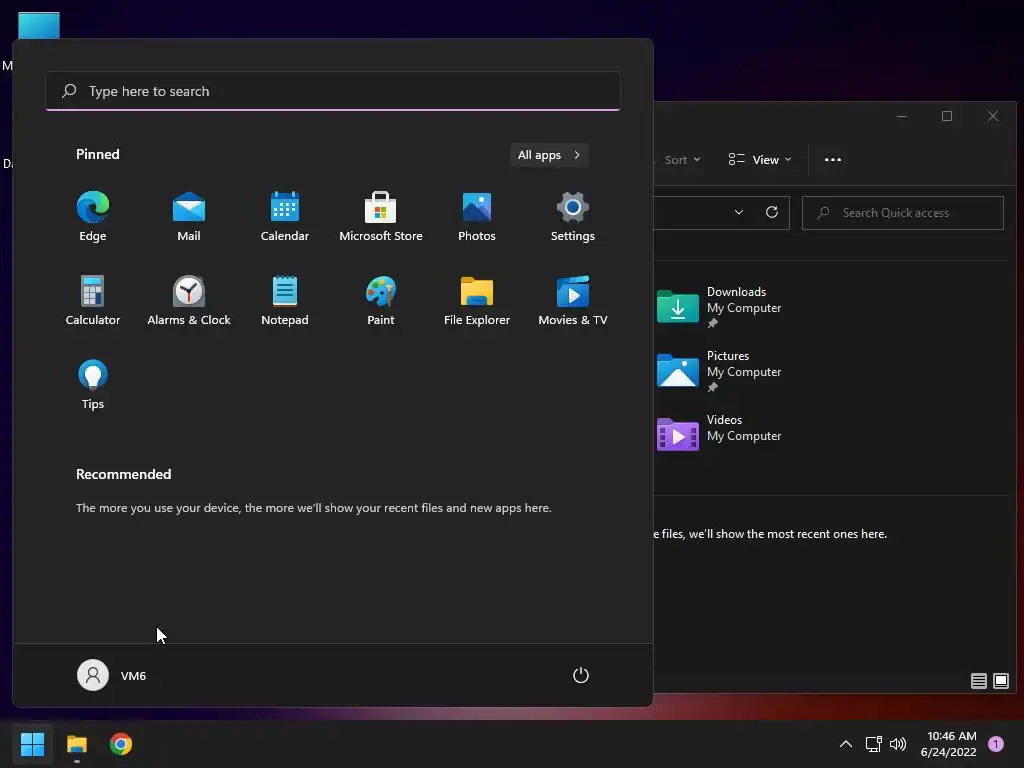Screen dimensions: 1024x768
Task: Refresh the File Explorer view
Action: click(x=772, y=213)
